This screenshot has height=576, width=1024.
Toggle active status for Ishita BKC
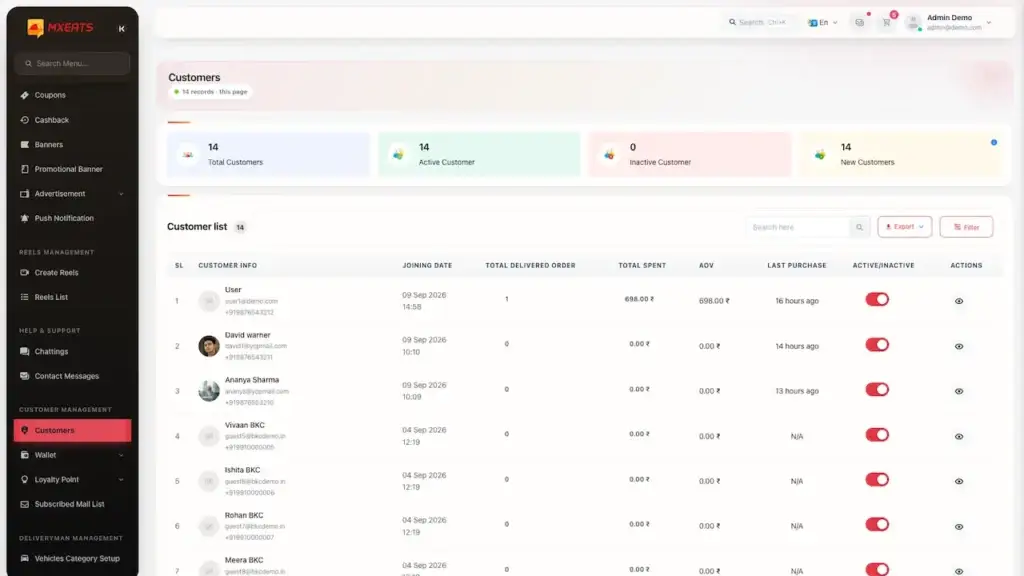(x=877, y=479)
